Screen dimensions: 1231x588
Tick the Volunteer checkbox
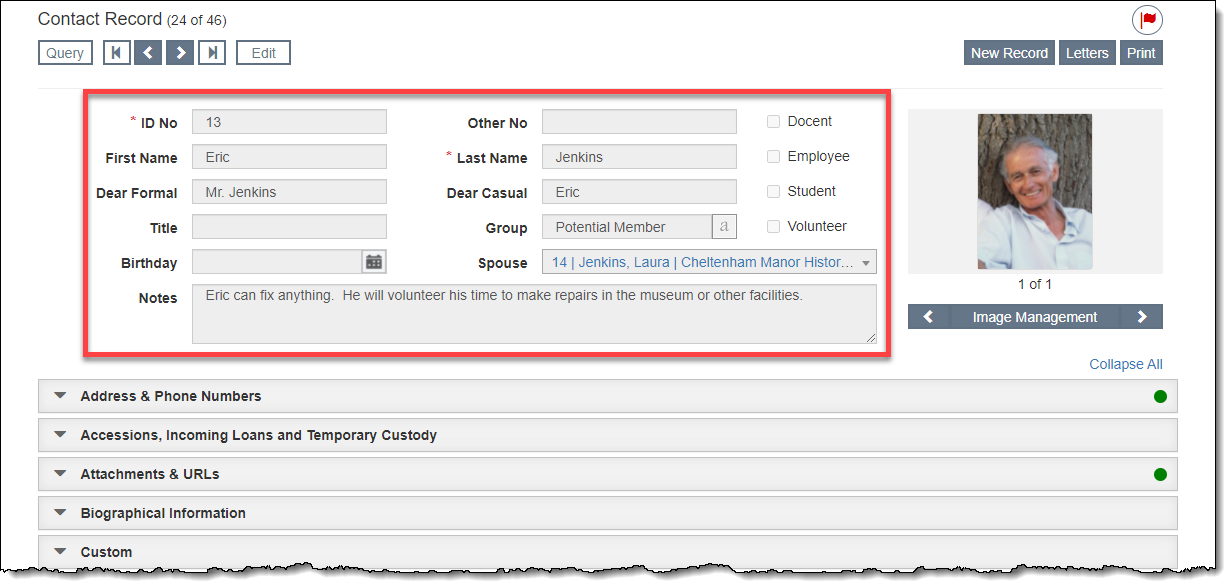(x=773, y=227)
